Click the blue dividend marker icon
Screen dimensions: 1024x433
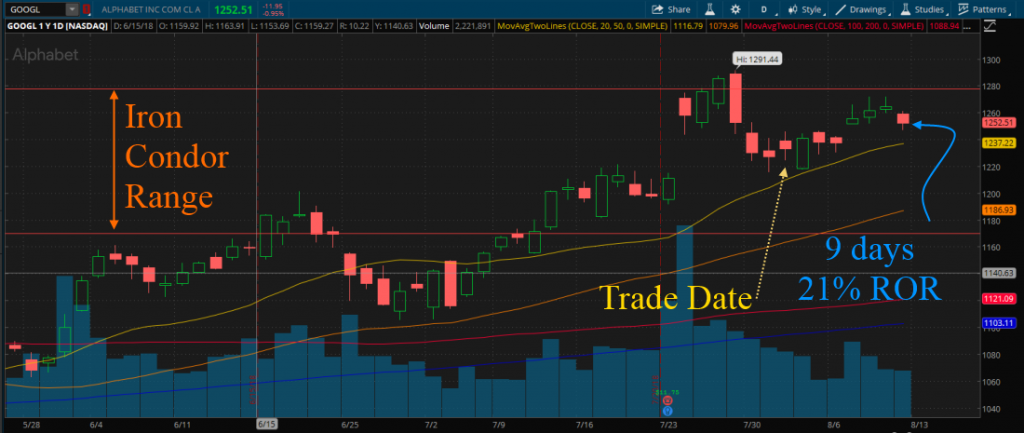[x=667, y=411]
